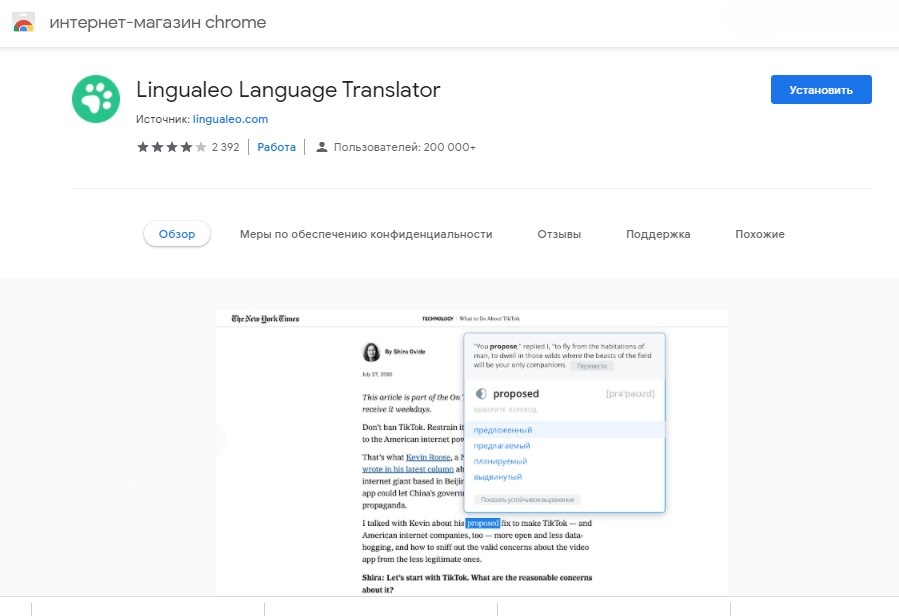Open the Отзывы tab
Viewport: 899px width, 616px height.
click(559, 234)
